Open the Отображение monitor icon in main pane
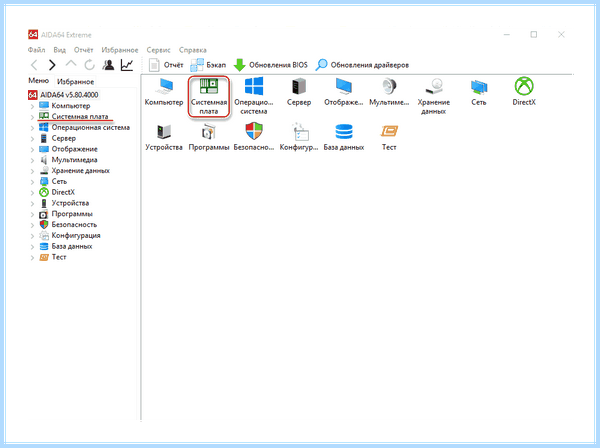The width and height of the screenshot is (600, 448). pyautogui.click(x=344, y=91)
